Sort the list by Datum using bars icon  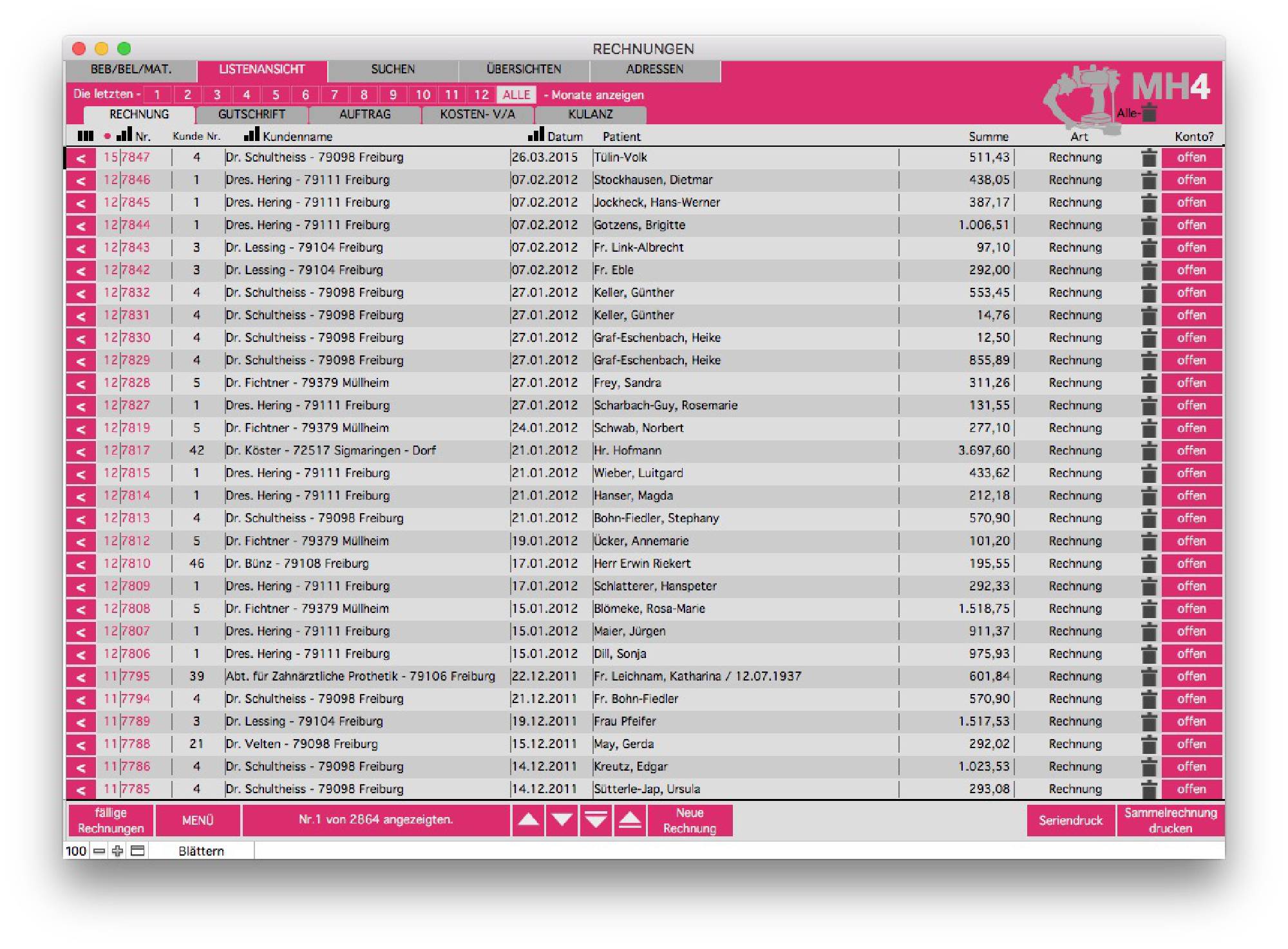point(536,135)
